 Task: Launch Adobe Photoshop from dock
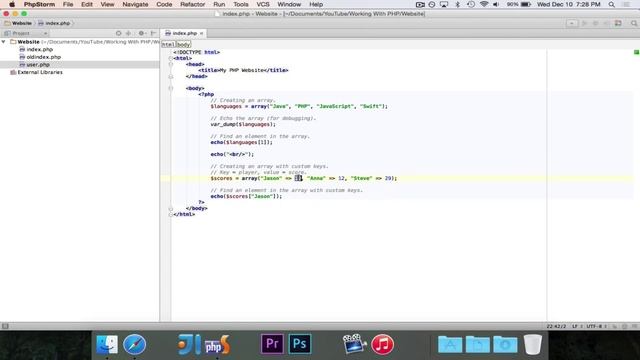tap(300, 344)
